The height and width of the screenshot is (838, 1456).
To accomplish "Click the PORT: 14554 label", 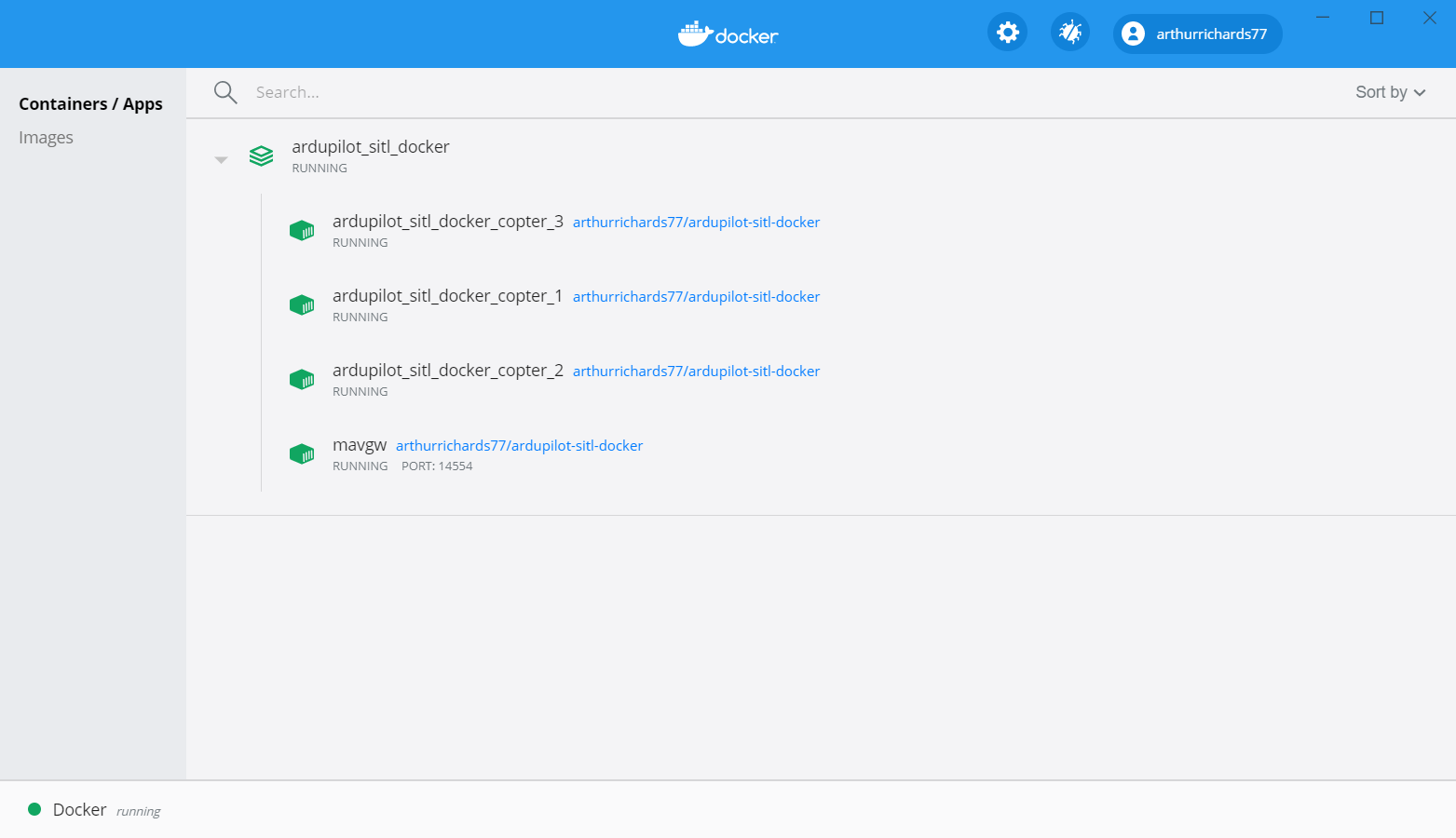I will (437, 466).
